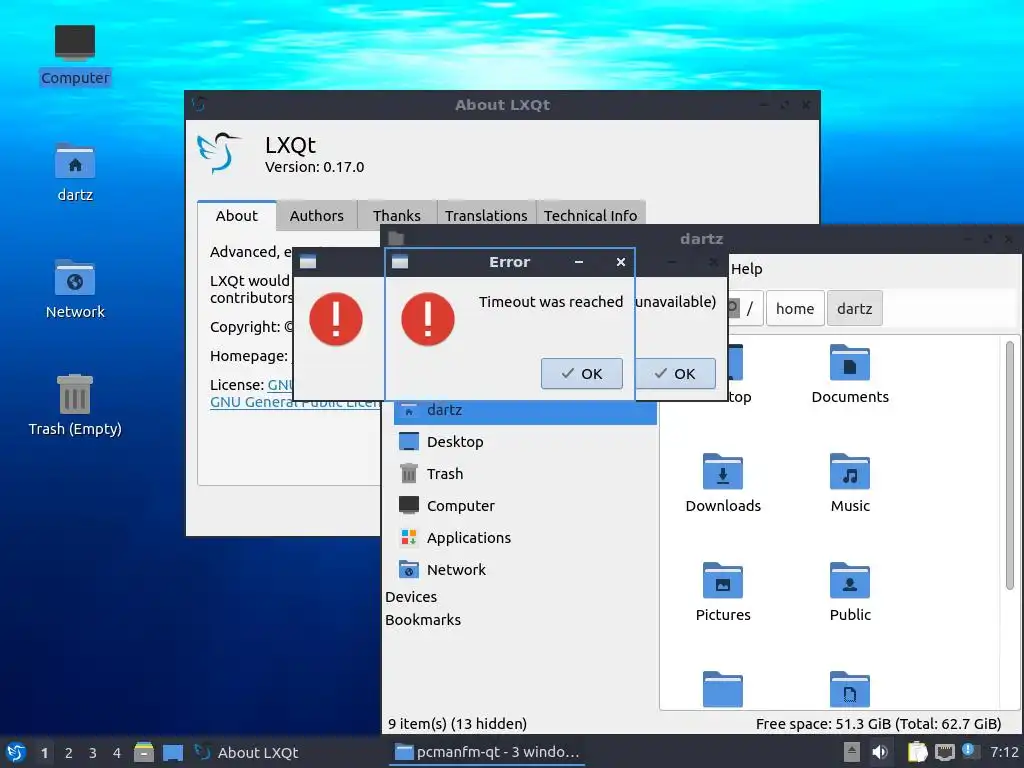Screen dimensions: 1024x768
Task: Click the red error icon in Timeout dialog
Action: [428, 319]
